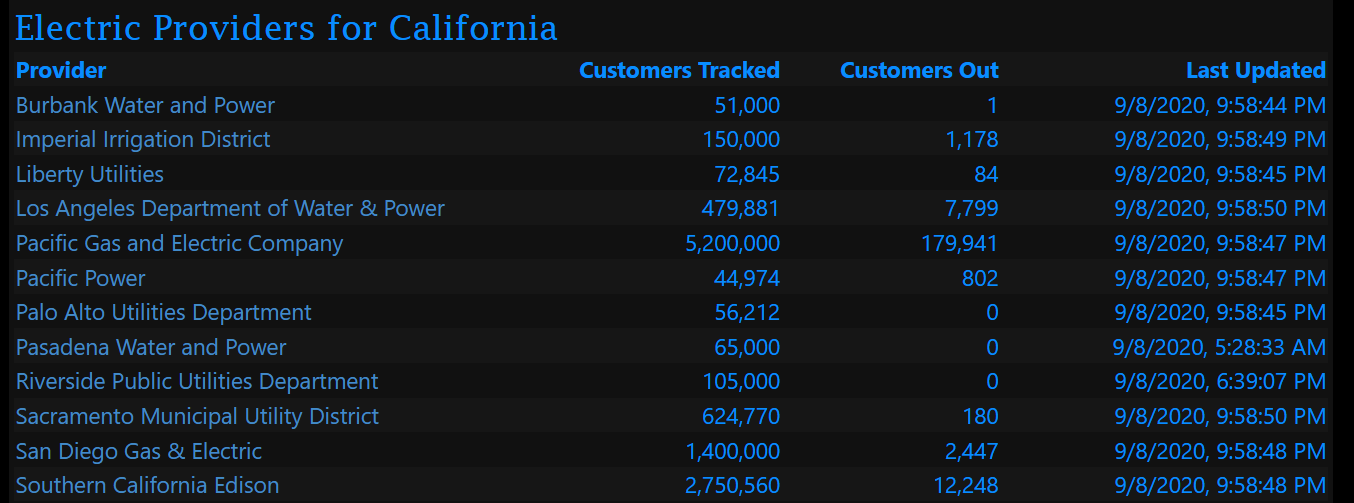The image size is (1354, 503).
Task: Click Sacramento Municipal Utility District
Action: (x=197, y=416)
